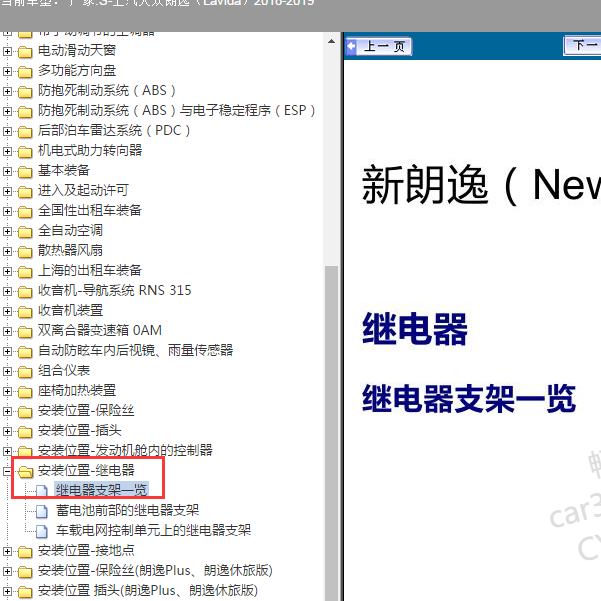The height and width of the screenshot is (601, 601).
Task: Select the 全国性出租车装备 entry
Action: pyautogui.click(x=90, y=210)
